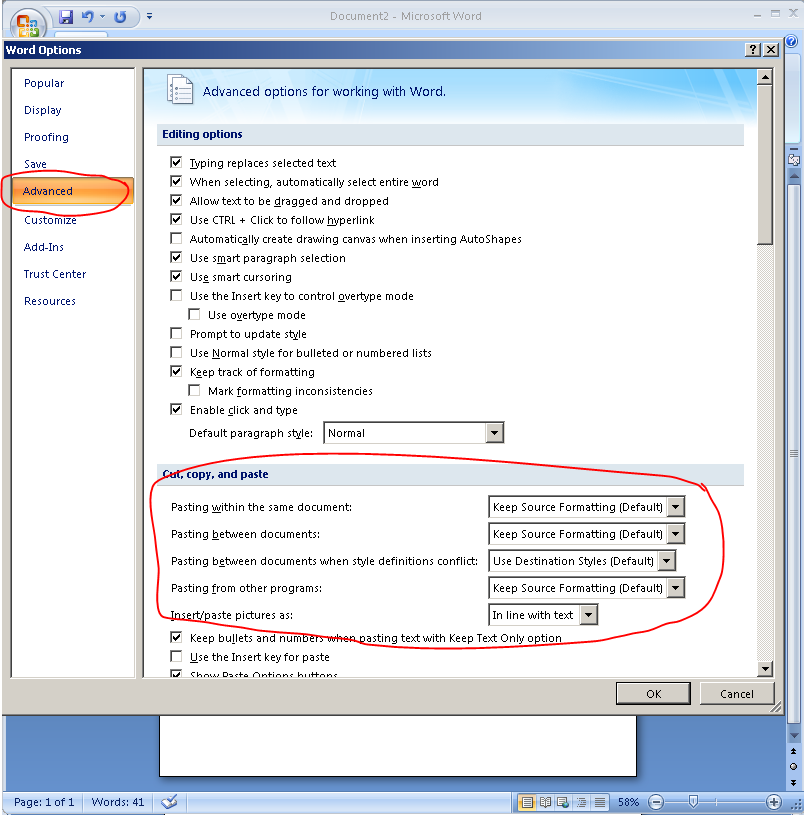The height and width of the screenshot is (815, 804).
Task: Open Default paragraph style dropdown
Action: pos(494,432)
